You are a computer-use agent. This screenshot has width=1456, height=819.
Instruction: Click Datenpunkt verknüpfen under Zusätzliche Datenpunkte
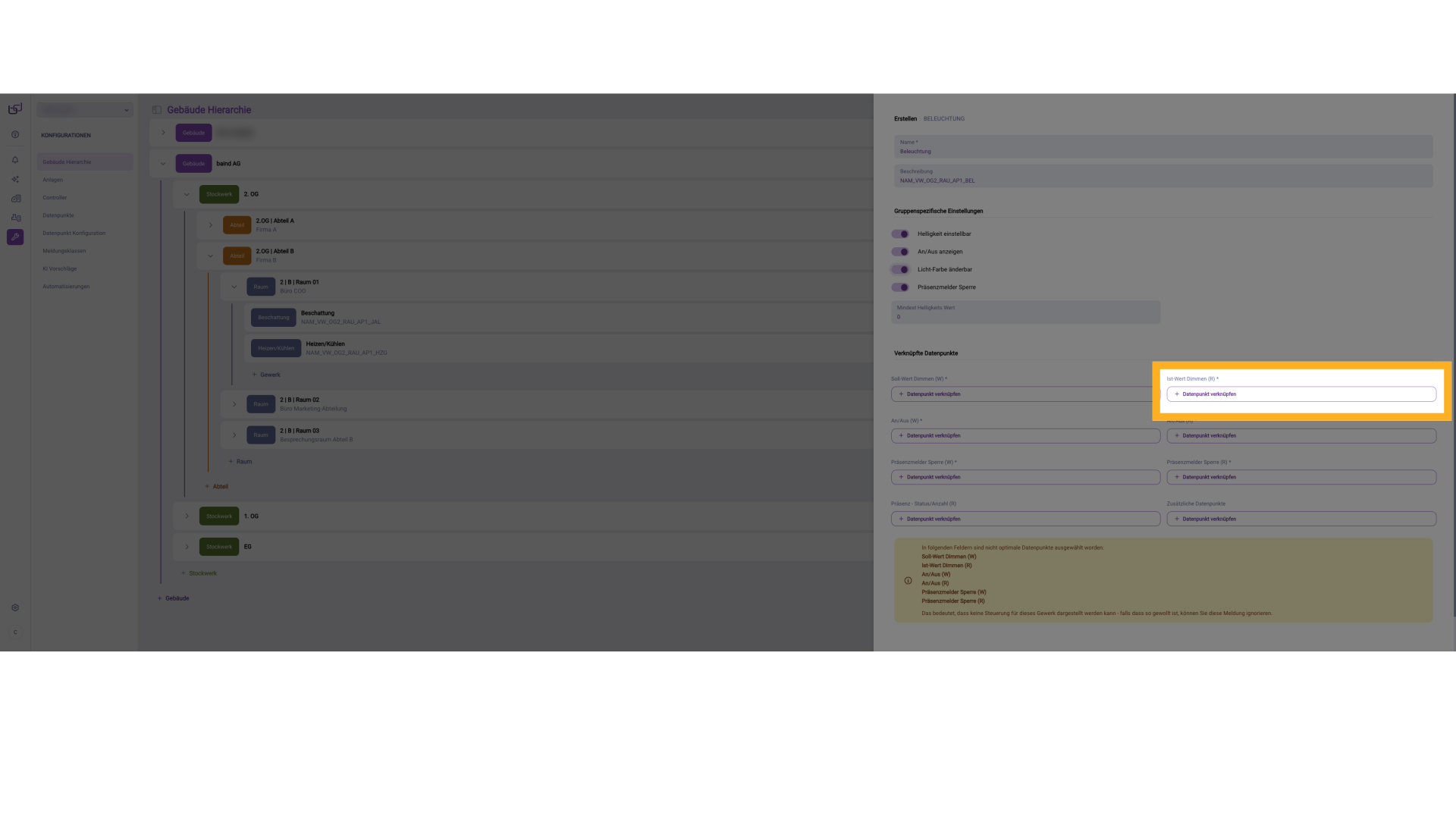[x=1301, y=519]
